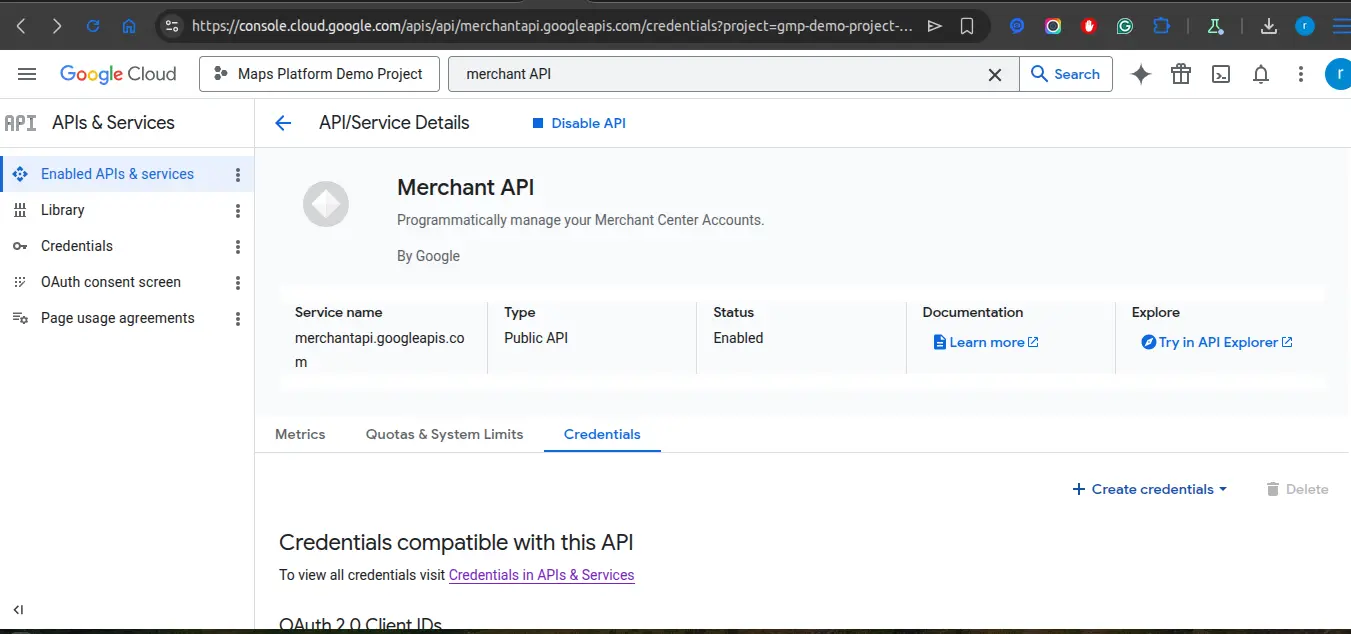Open Learn more documentation link

click(986, 342)
